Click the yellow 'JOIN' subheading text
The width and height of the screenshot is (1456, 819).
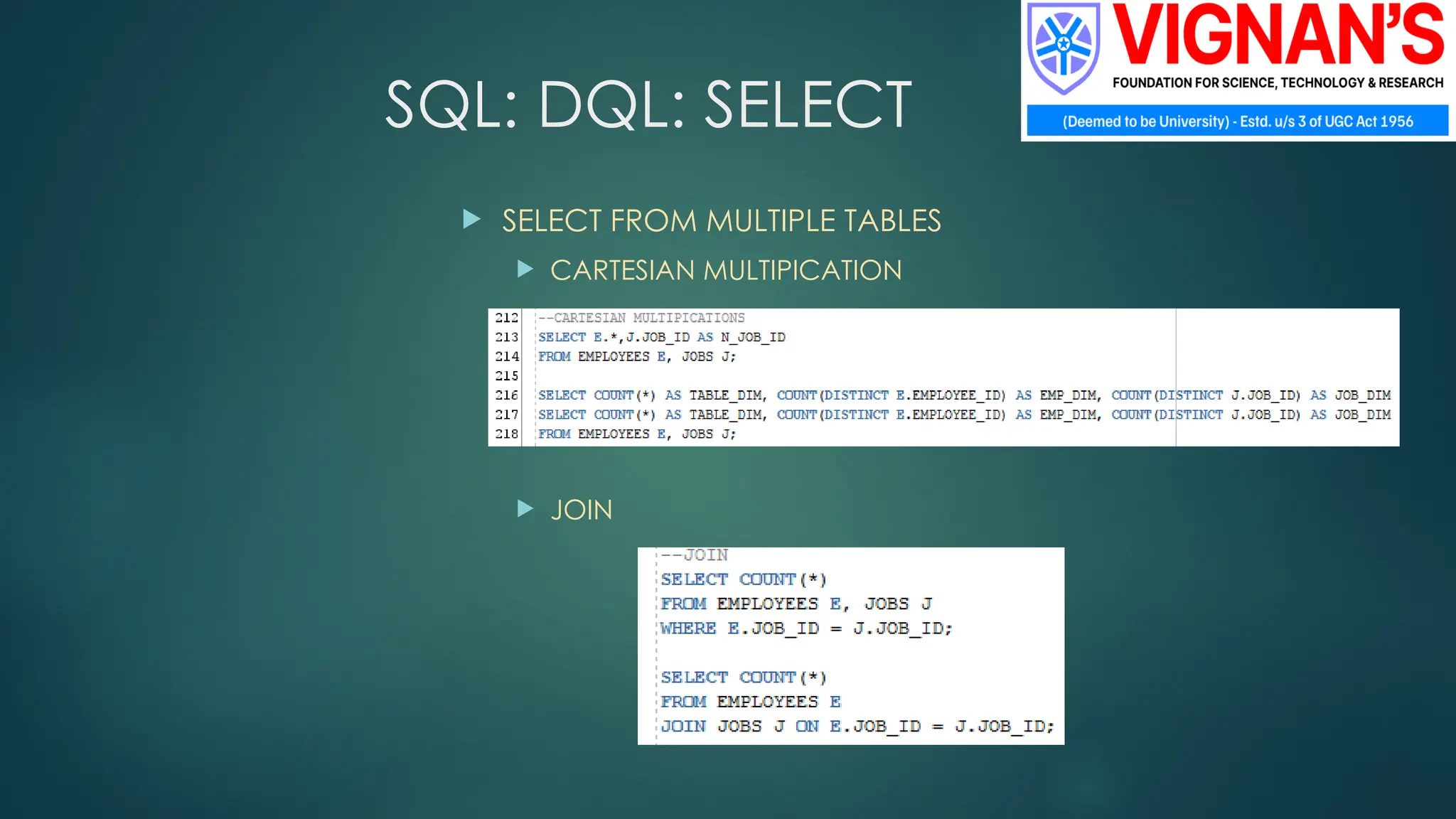pos(582,510)
